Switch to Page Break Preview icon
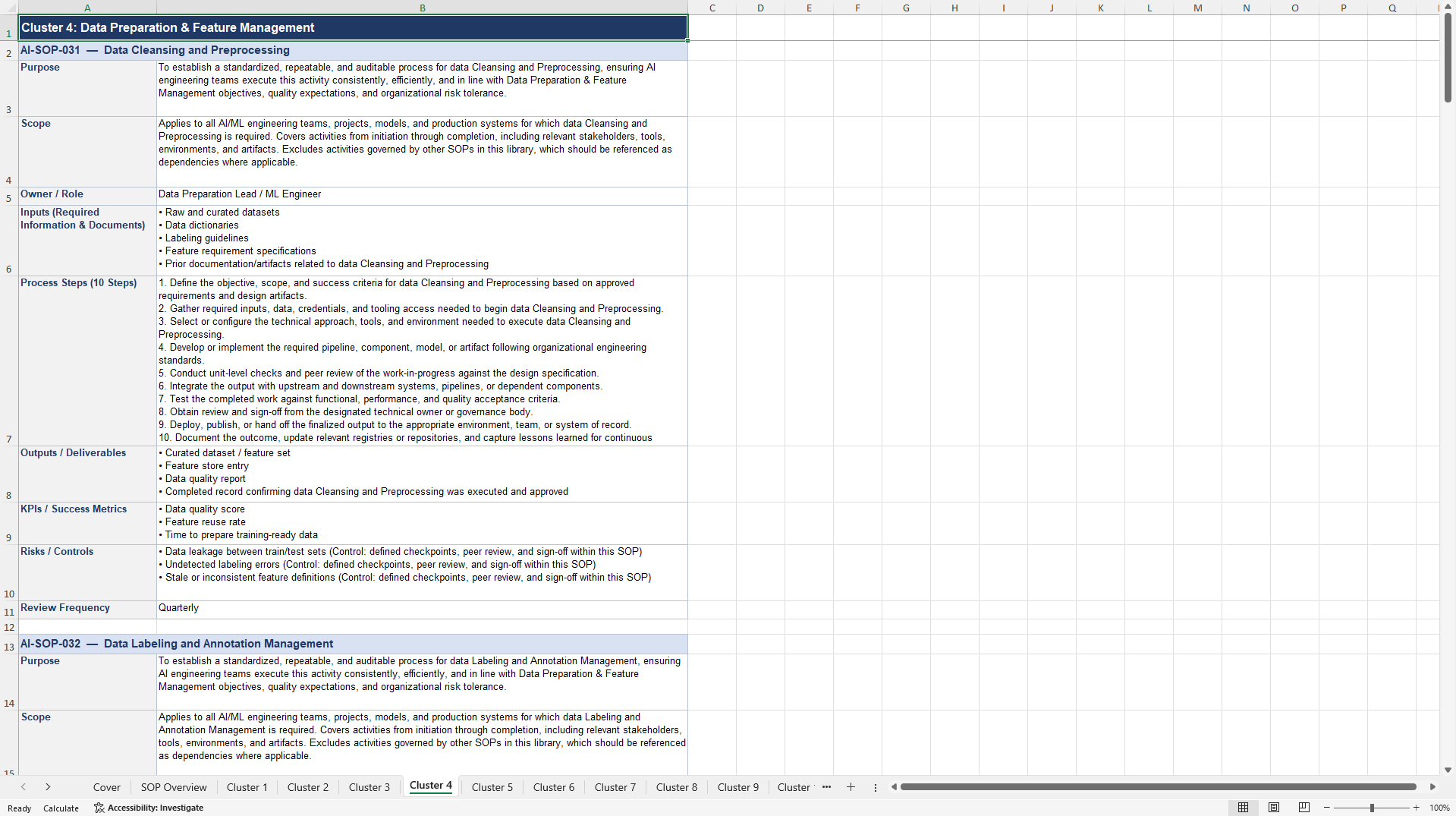Image resolution: width=1456 pixels, height=816 pixels. click(1304, 808)
